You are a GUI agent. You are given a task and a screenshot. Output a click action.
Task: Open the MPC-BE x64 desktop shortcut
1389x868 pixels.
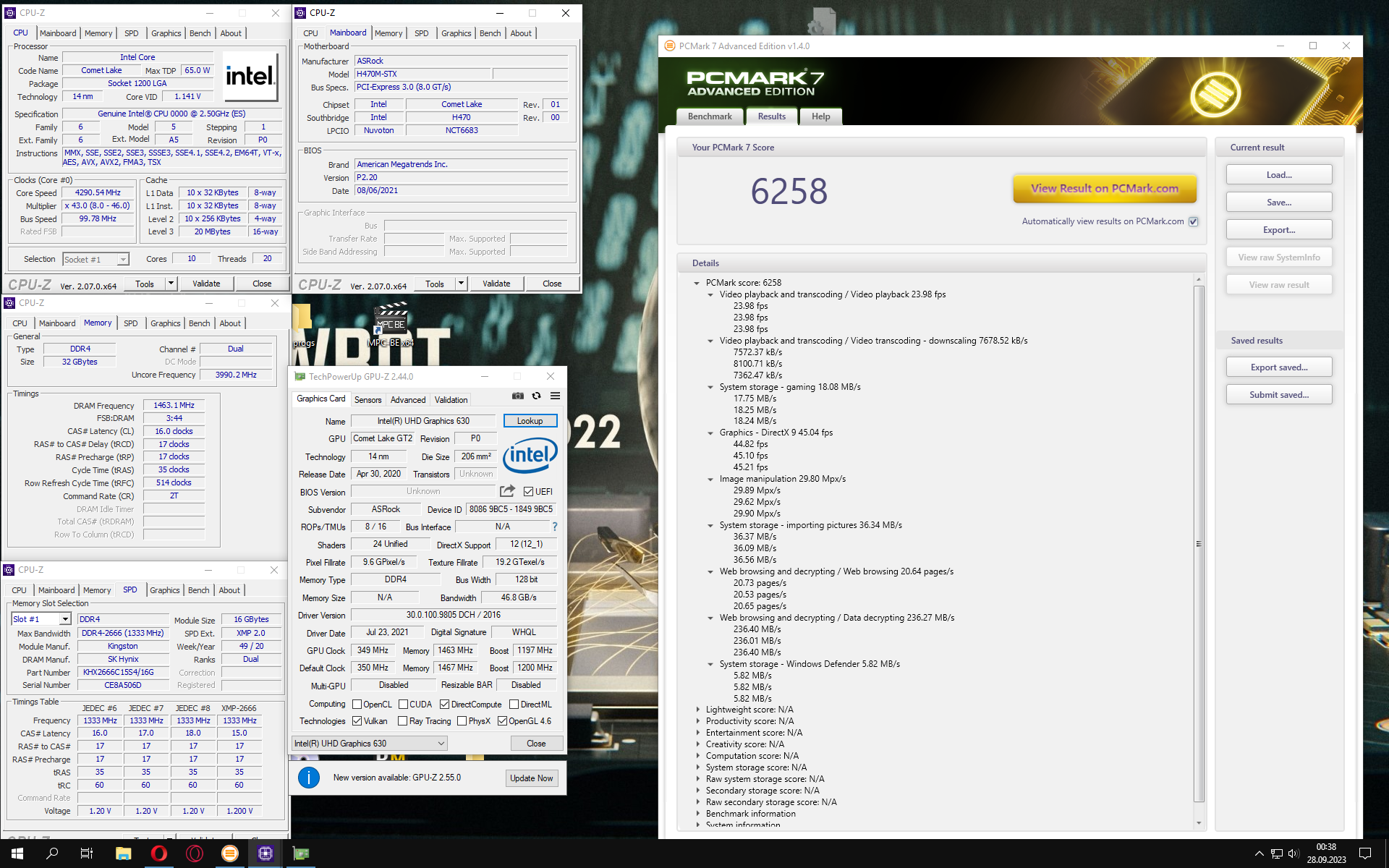(391, 324)
